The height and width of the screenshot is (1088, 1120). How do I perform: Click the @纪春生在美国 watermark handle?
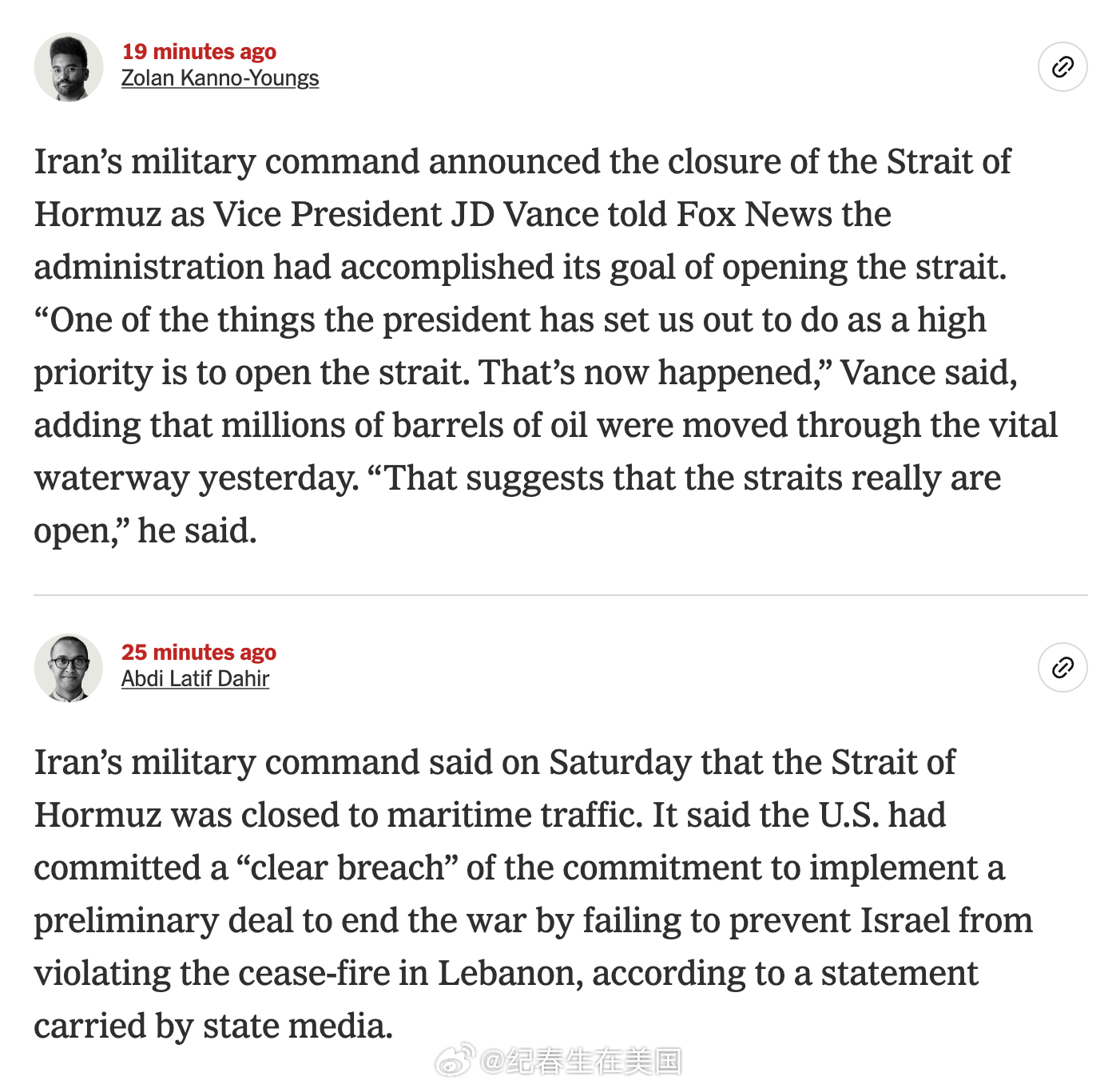point(581,1061)
